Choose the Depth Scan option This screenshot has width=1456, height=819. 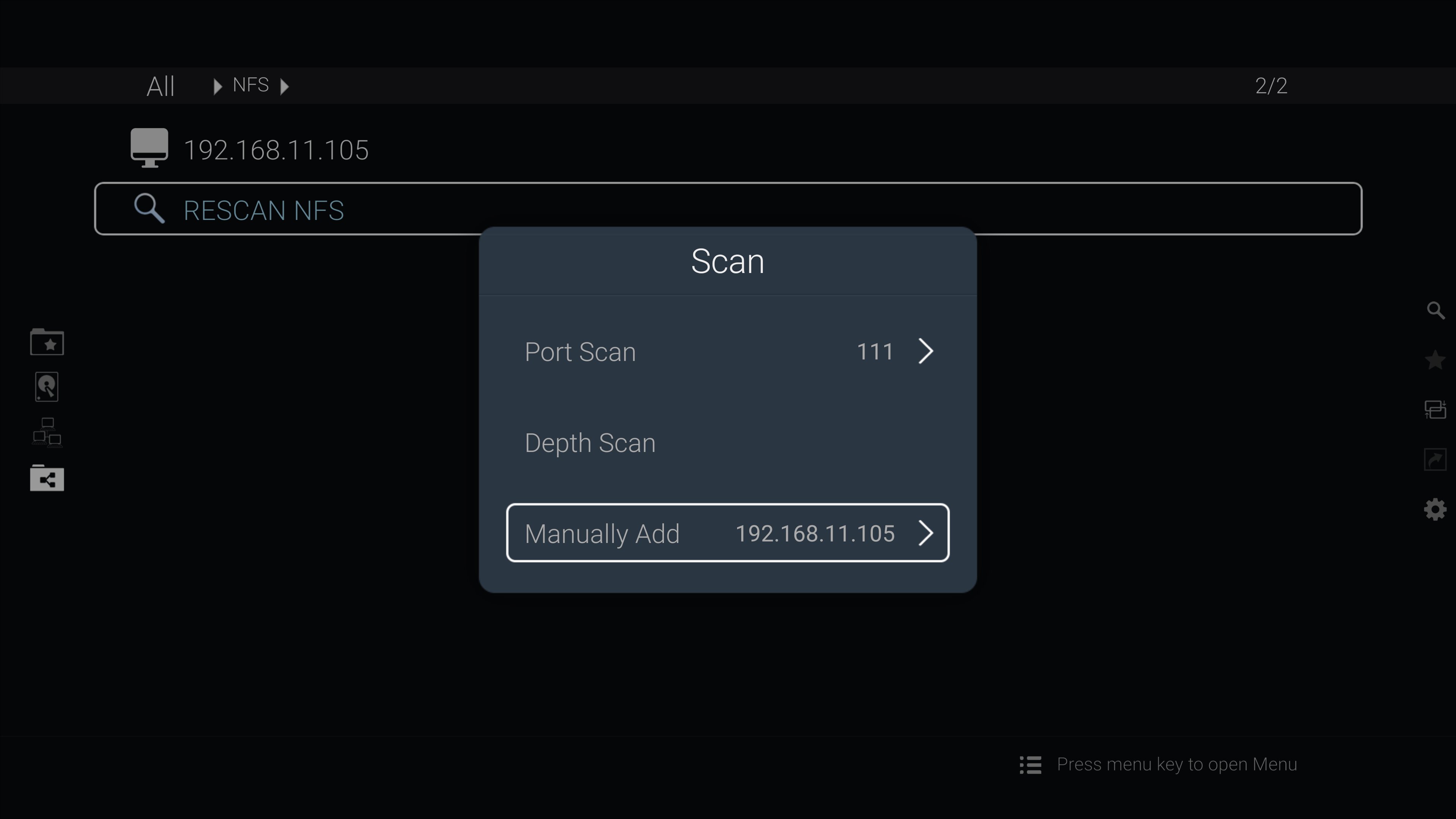590,442
